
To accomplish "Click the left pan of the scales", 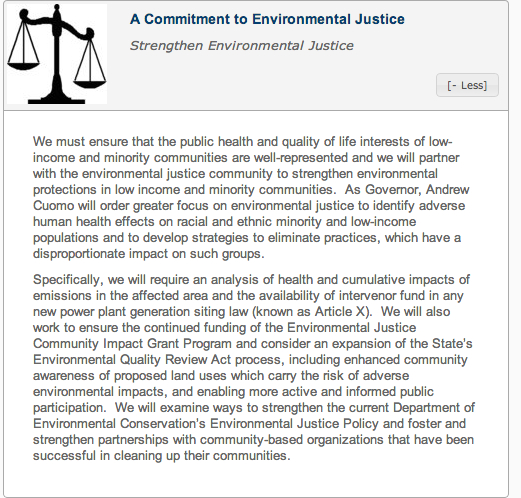I will (23, 66).
